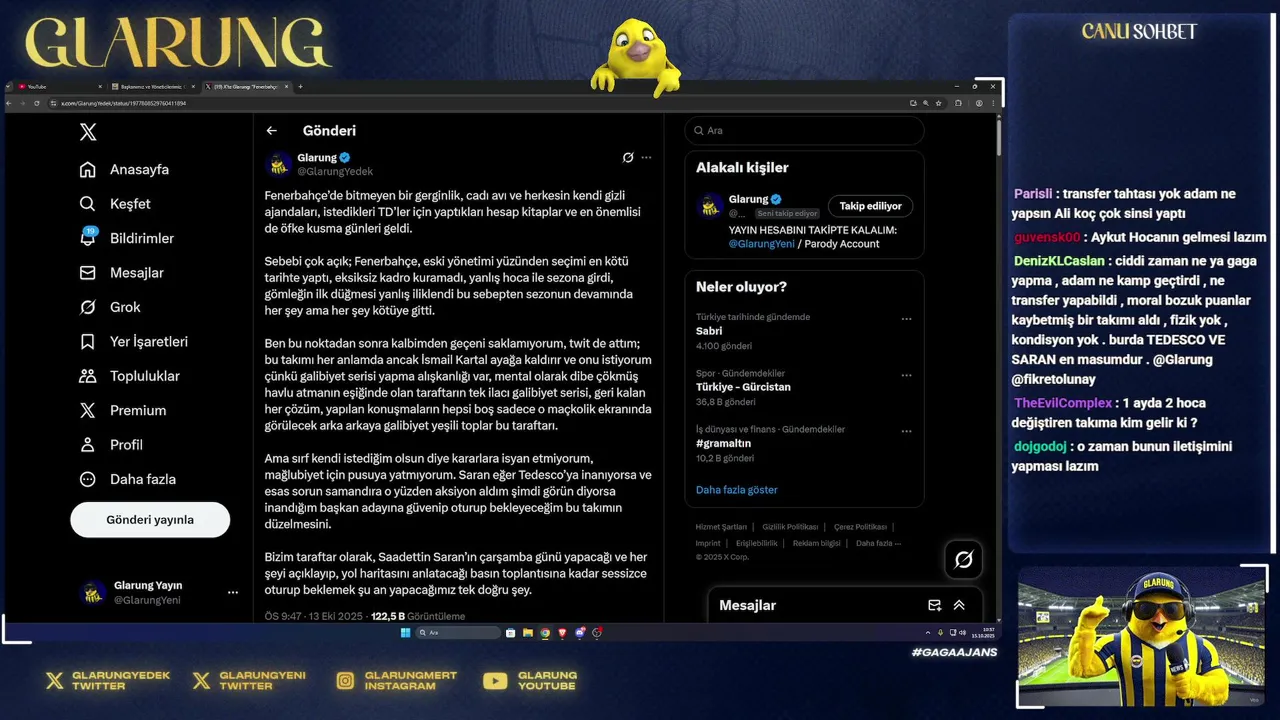
Task: Open the #gramaltın trend
Action: [723, 443]
